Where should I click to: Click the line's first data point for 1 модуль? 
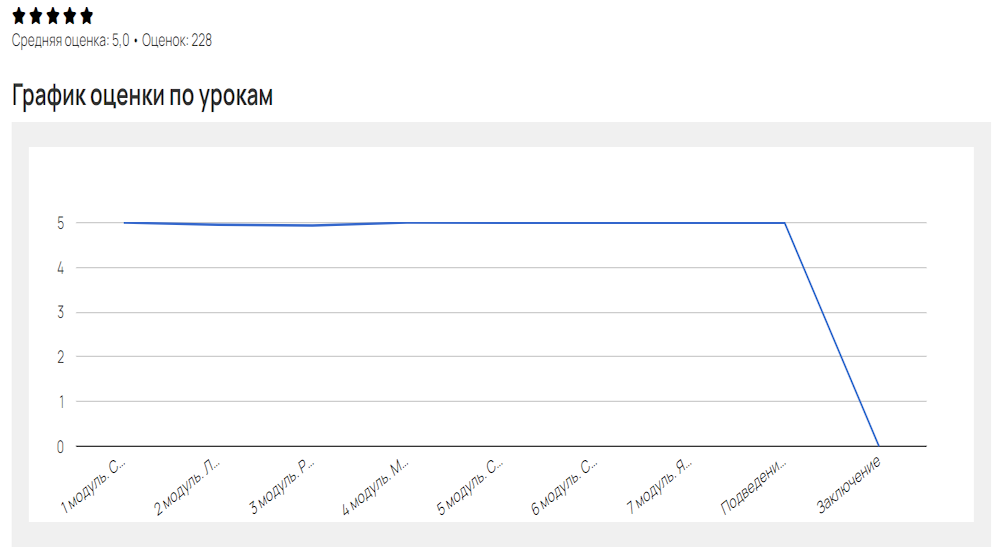click(x=124, y=223)
